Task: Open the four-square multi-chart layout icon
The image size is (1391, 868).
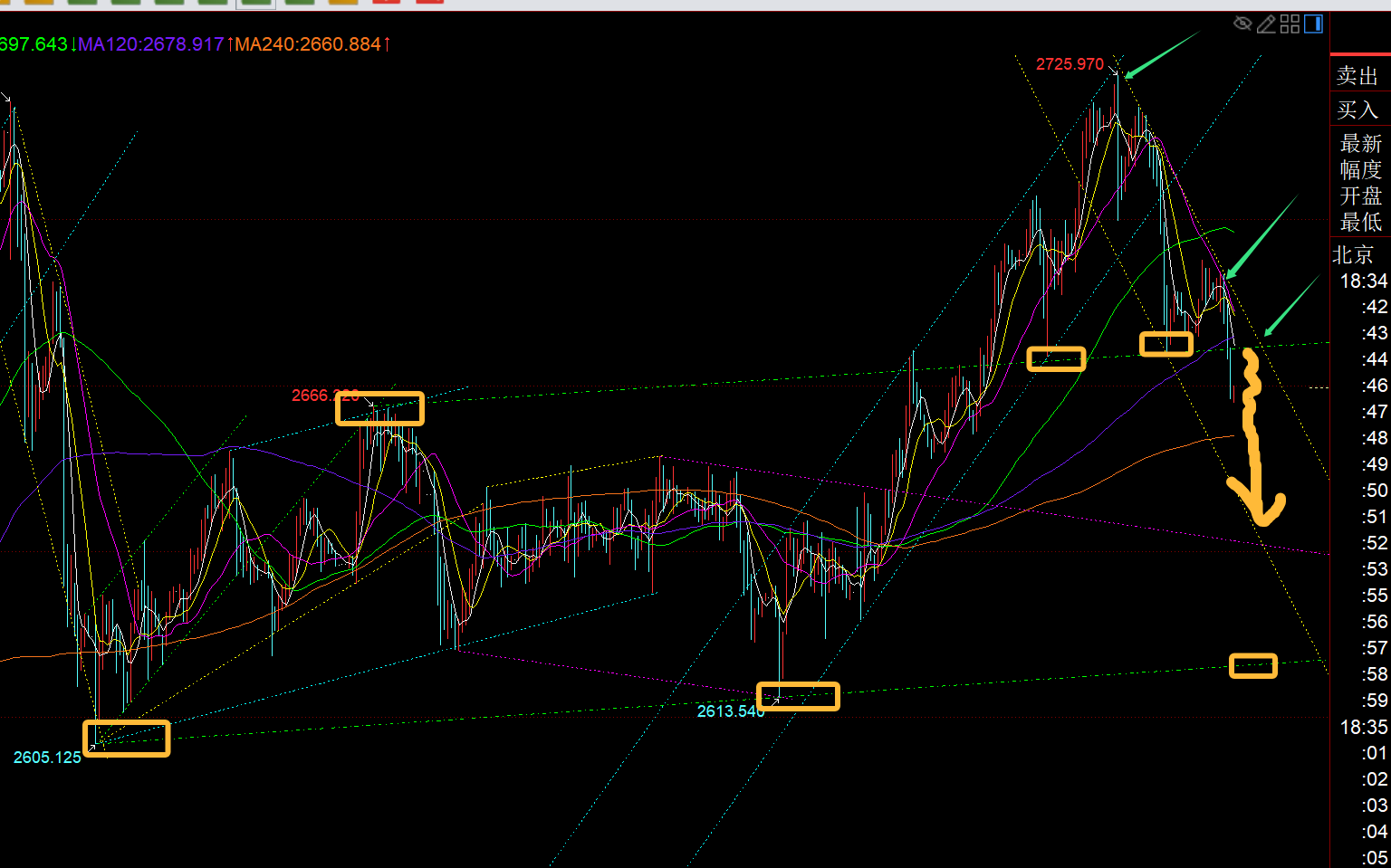Action: click(1290, 24)
